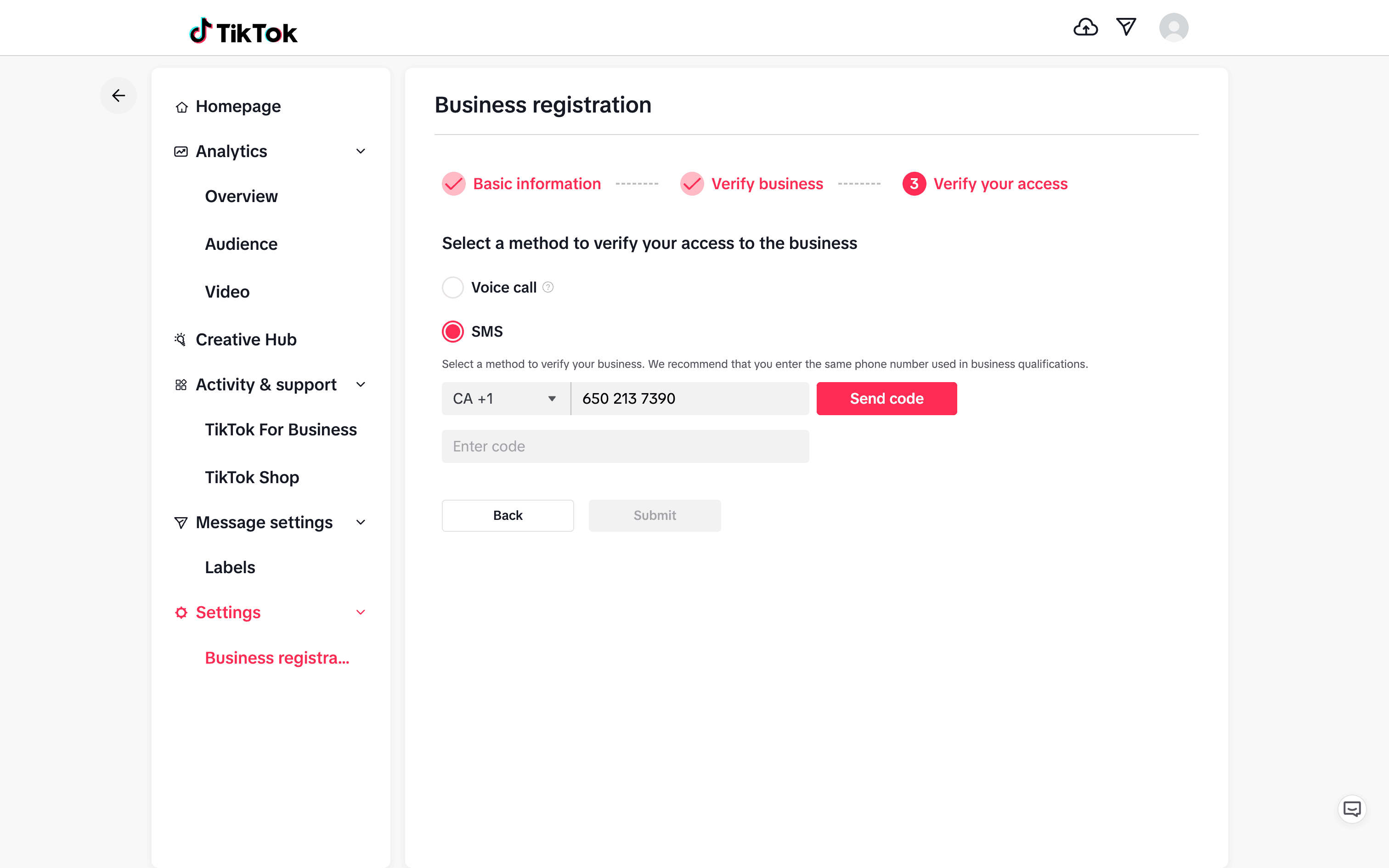This screenshot has width=1389, height=868.
Task: Click the upload cloud icon in header
Action: (x=1085, y=27)
